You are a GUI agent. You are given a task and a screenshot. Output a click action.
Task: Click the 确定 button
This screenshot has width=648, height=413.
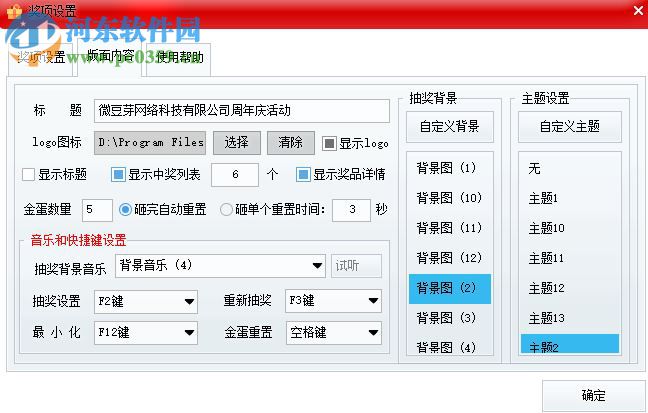pyautogui.click(x=594, y=396)
